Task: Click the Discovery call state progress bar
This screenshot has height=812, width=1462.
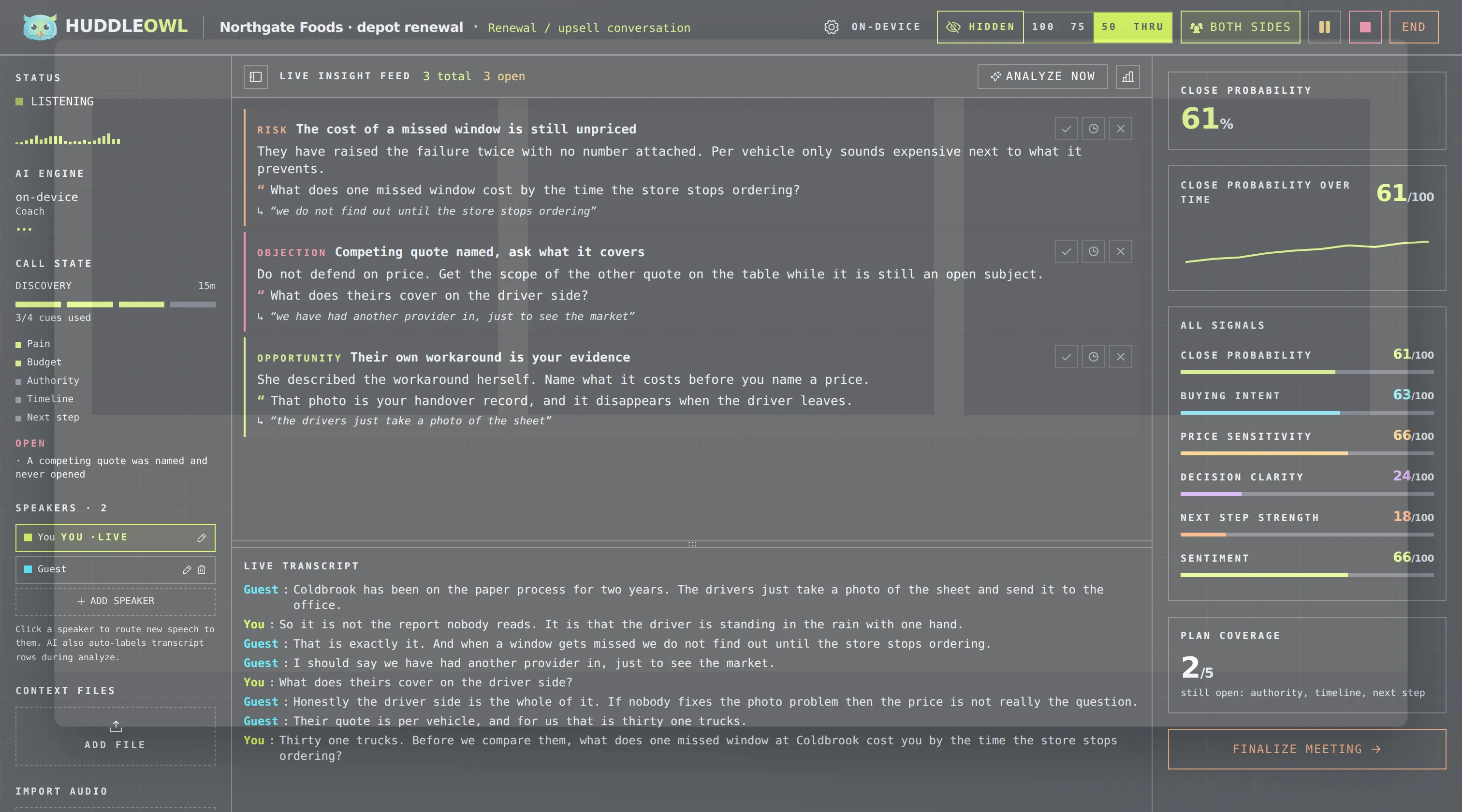Action: [x=115, y=304]
